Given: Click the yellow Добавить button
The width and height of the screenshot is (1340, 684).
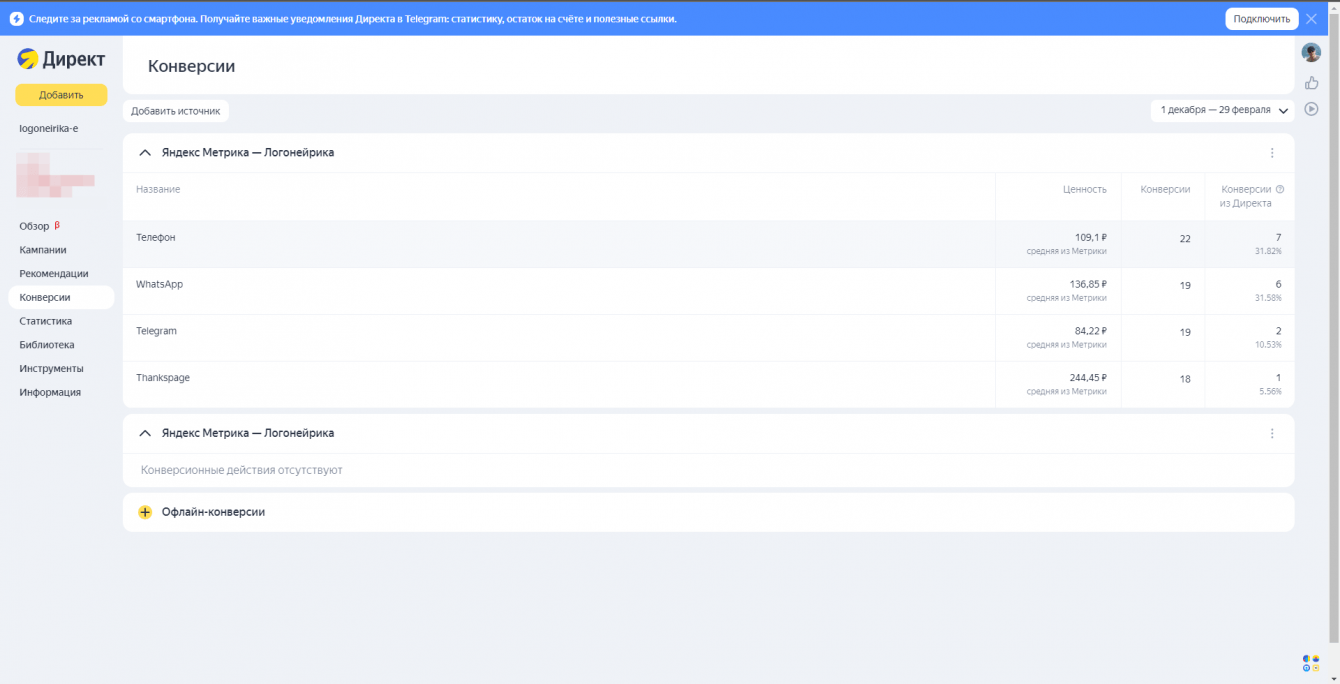Looking at the screenshot, I should click(x=61, y=95).
